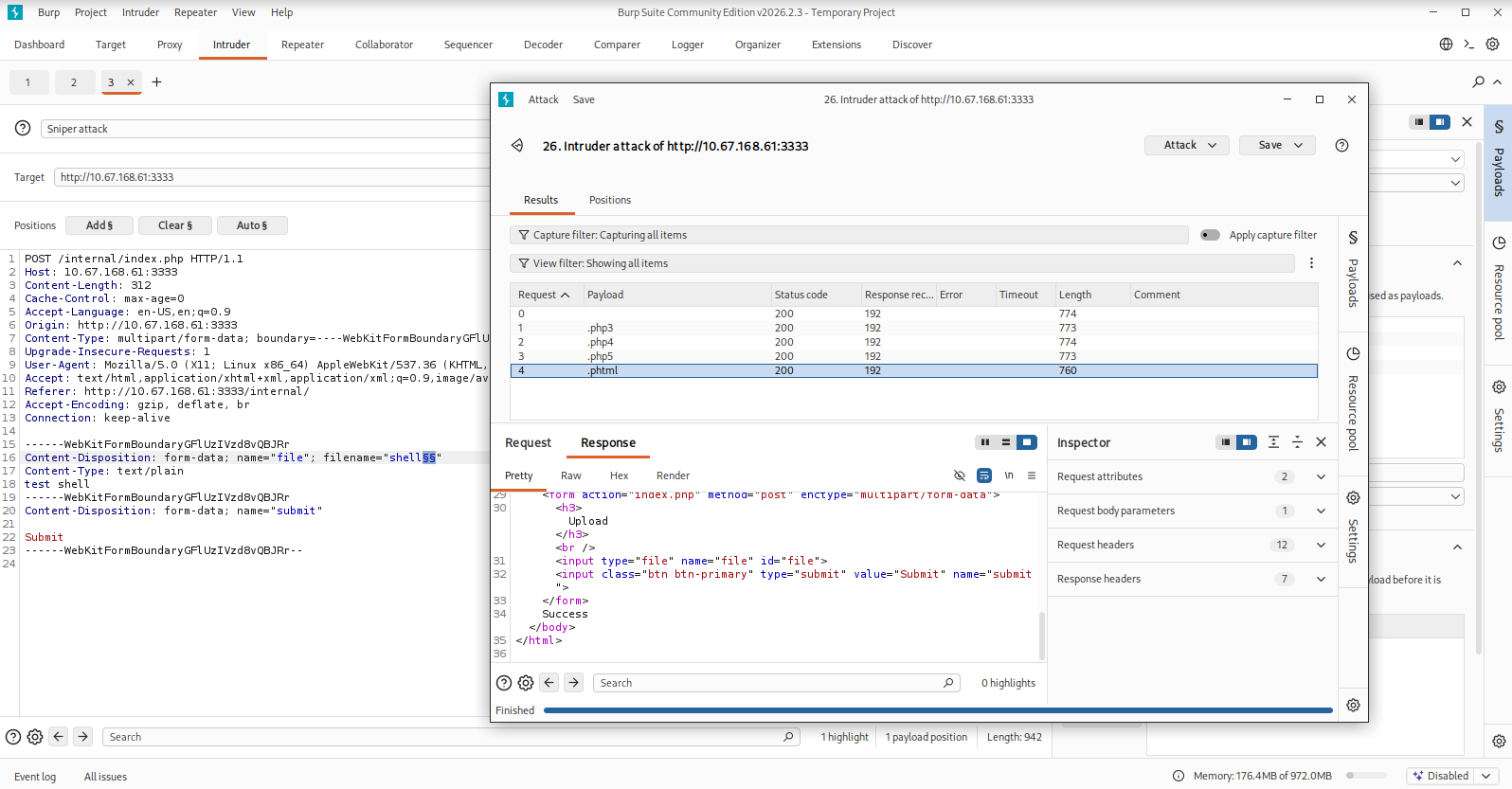Select side-by-side request/response layout
1512x789 pixels.
(985, 442)
